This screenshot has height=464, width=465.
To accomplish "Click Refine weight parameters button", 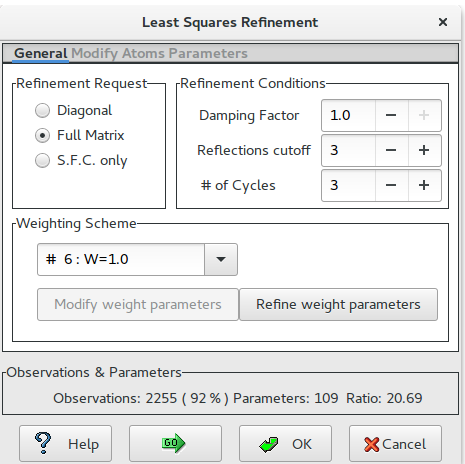I will [x=338, y=305].
